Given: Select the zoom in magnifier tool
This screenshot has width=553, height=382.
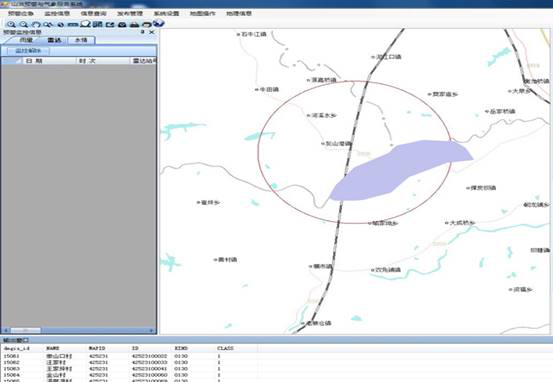Looking at the screenshot, I should (11, 24).
